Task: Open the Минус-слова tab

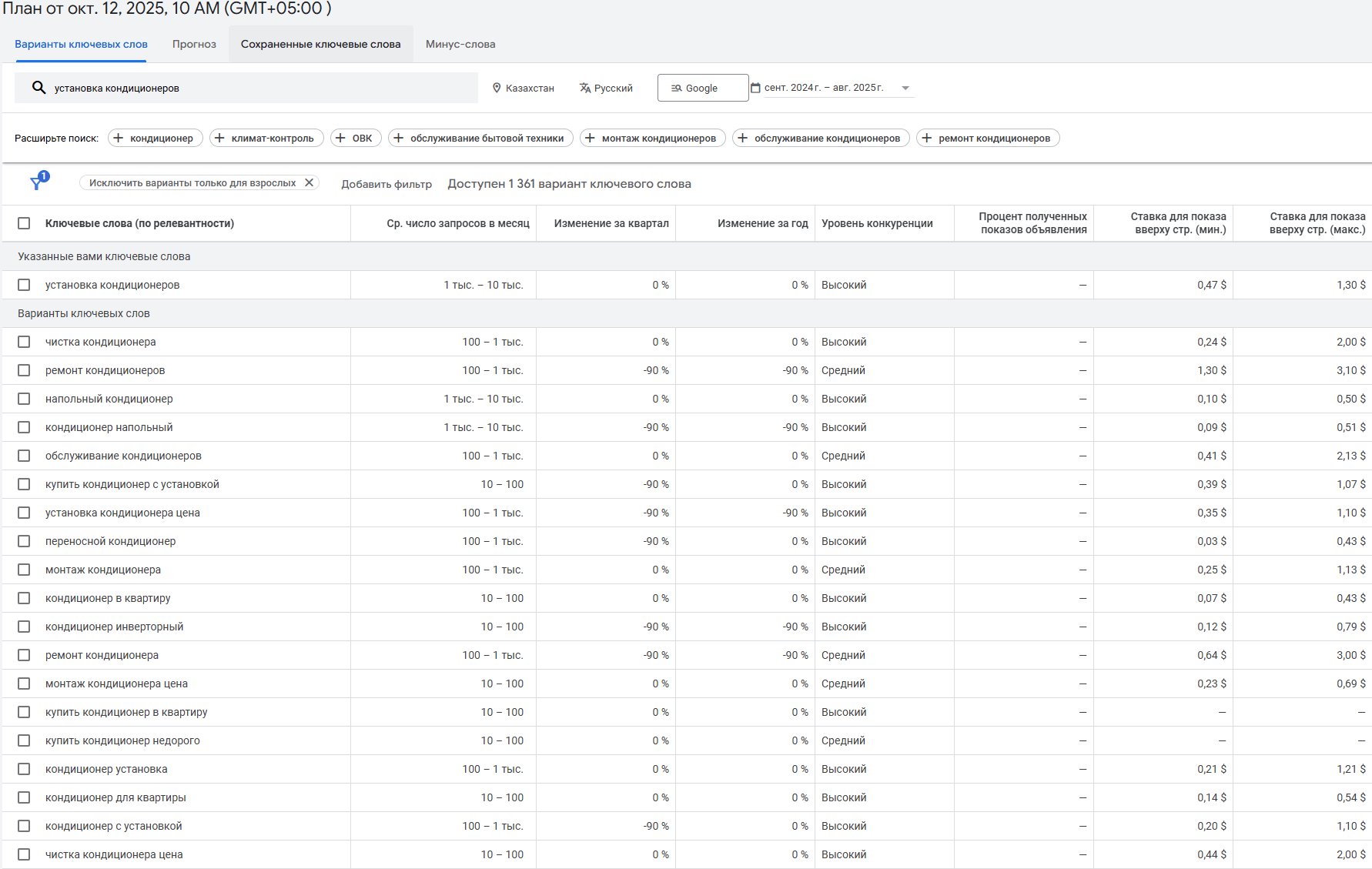Action: pos(460,44)
